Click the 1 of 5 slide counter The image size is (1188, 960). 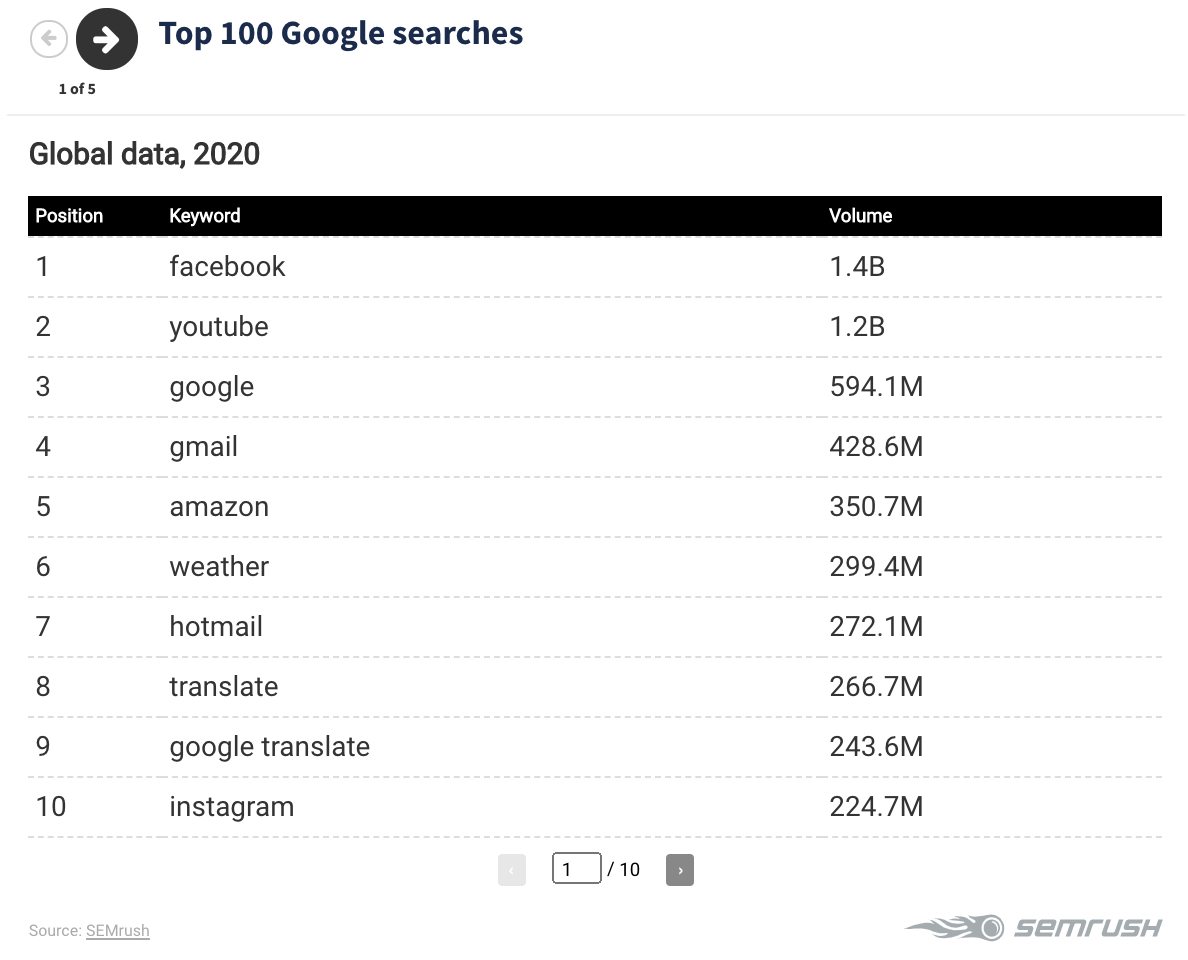click(77, 89)
